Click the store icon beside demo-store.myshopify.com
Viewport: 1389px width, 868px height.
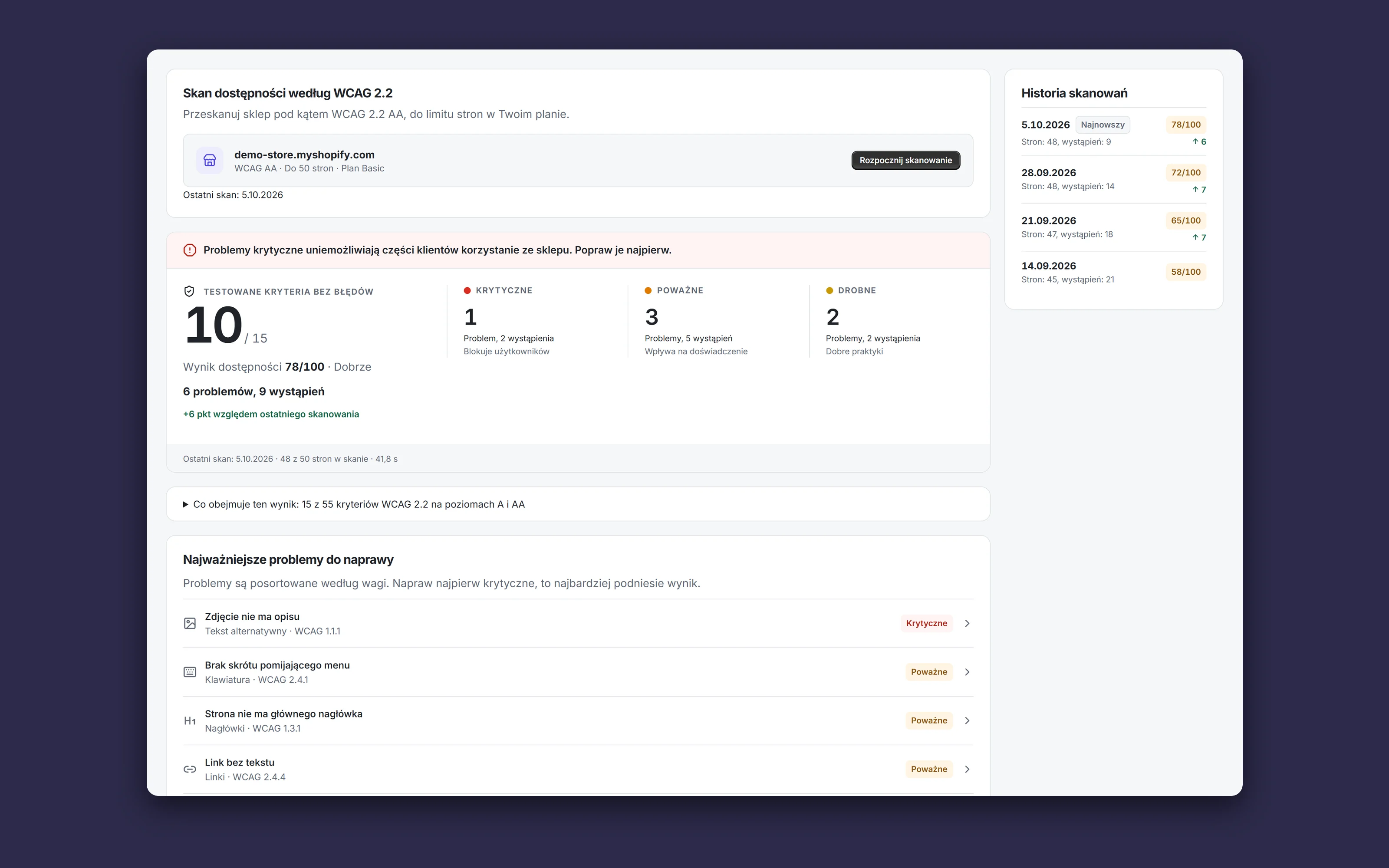click(x=210, y=160)
